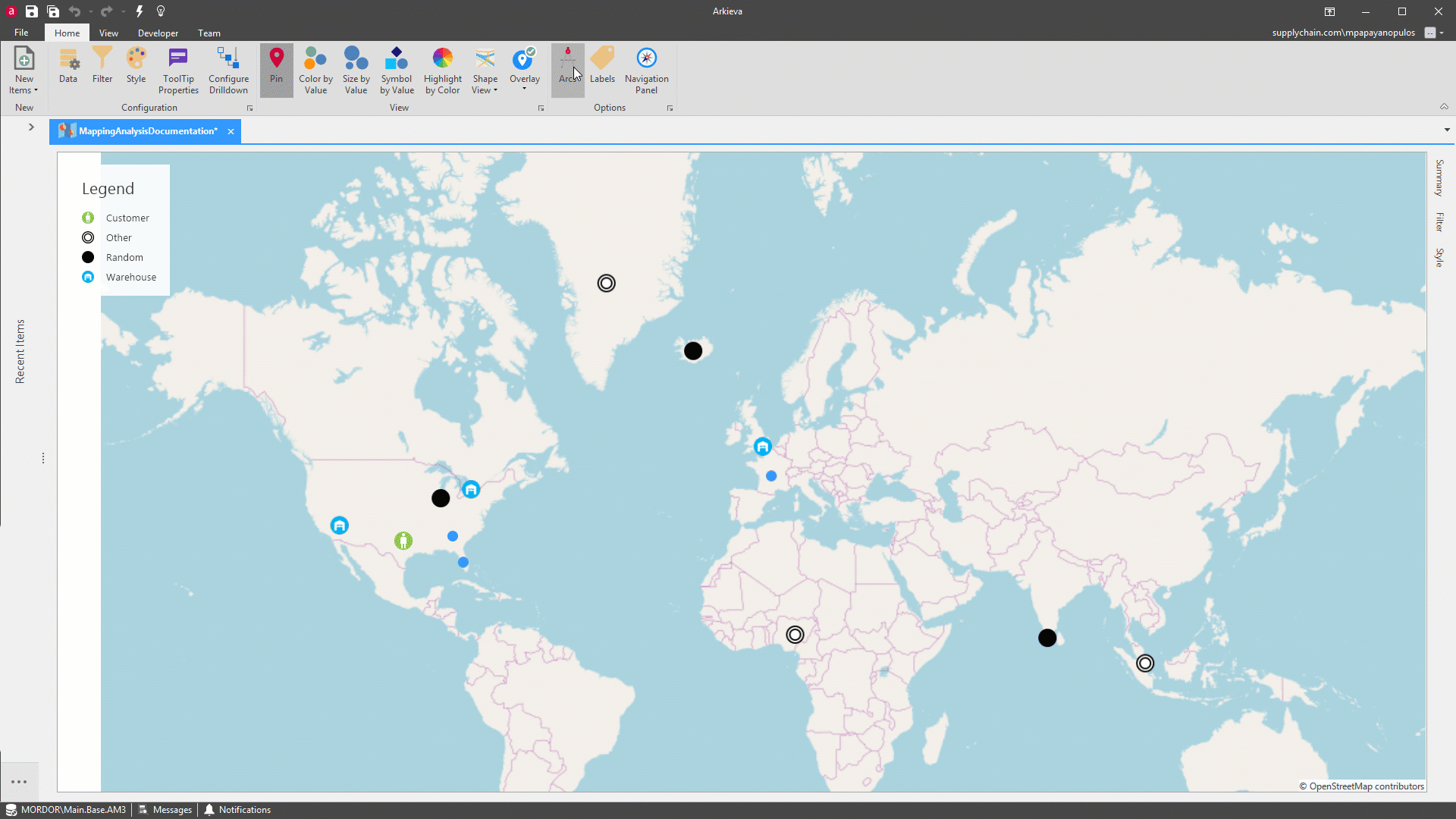Viewport: 1456px width, 819px height.
Task: Switch to the Developer ribbon tab
Action: 158,33
